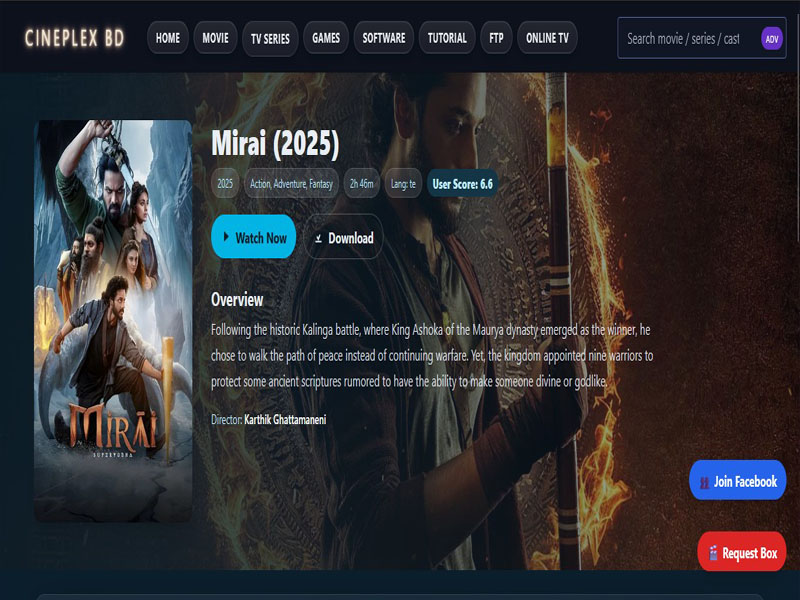The height and width of the screenshot is (600, 800).
Task: Select the TV SERIES tab
Action: coord(270,38)
